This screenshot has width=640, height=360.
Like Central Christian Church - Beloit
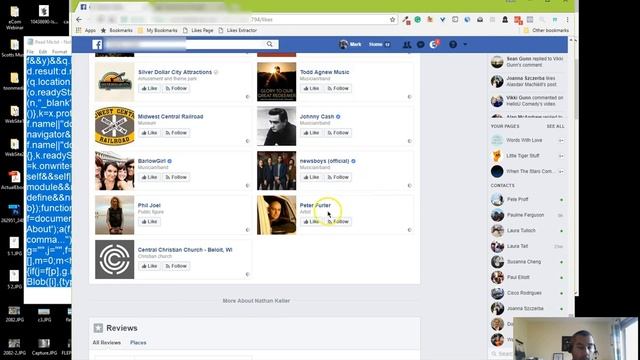point(149,266)
